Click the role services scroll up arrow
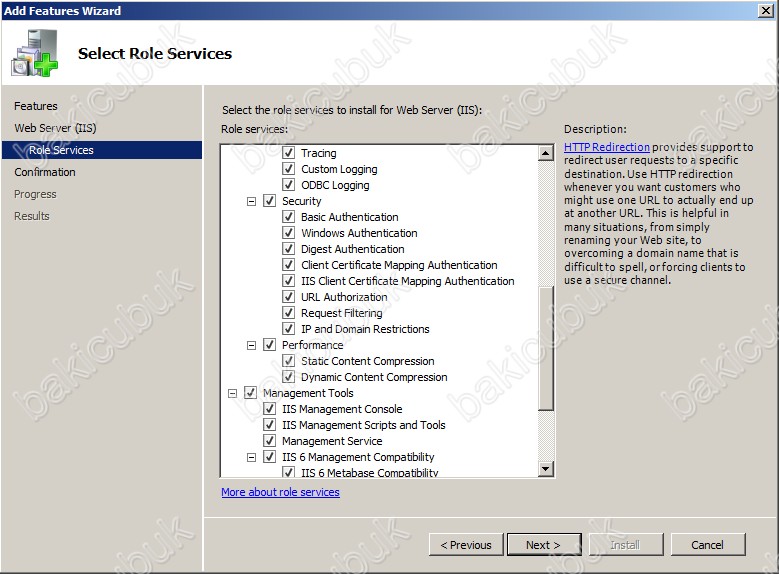 (545, 153)
